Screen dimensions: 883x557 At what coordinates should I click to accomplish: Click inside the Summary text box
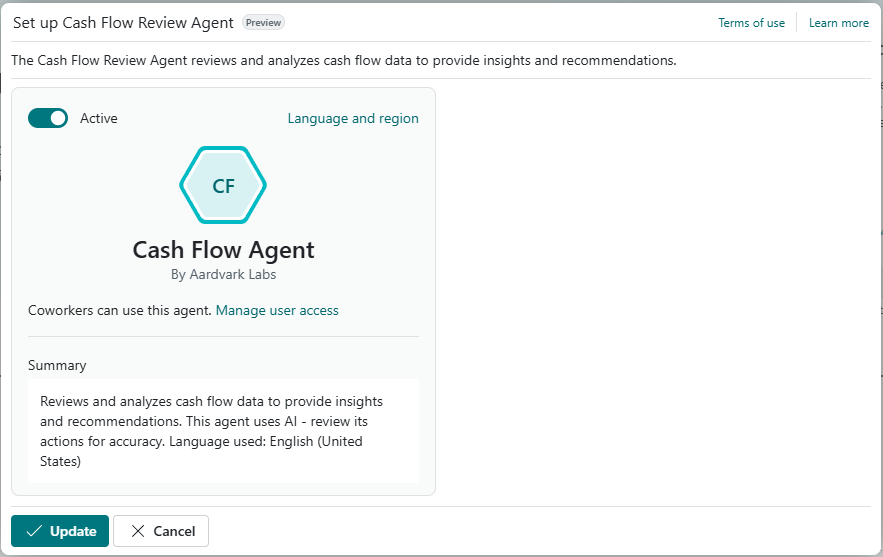point(223,431)
